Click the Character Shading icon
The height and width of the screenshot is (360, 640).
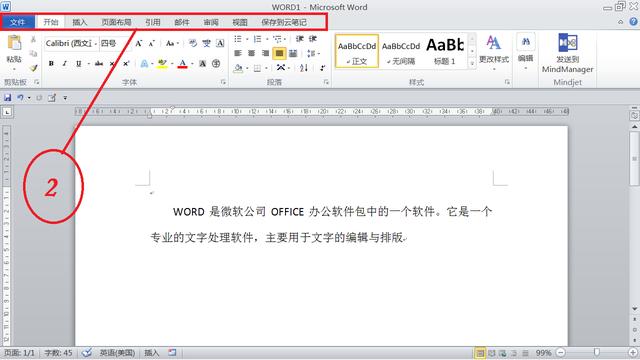(202, 64)
